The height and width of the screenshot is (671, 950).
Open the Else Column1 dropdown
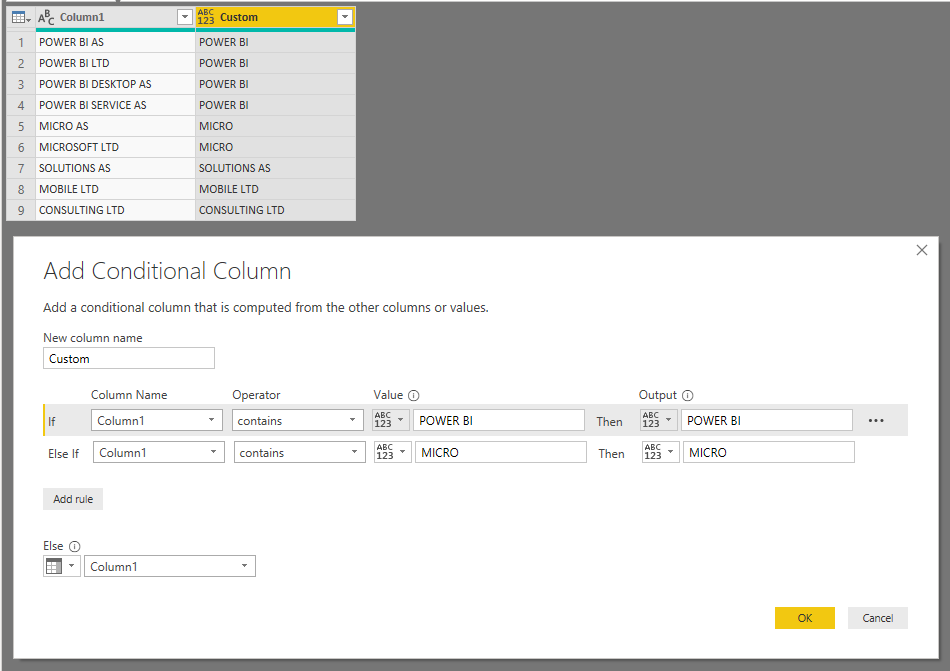170,566
